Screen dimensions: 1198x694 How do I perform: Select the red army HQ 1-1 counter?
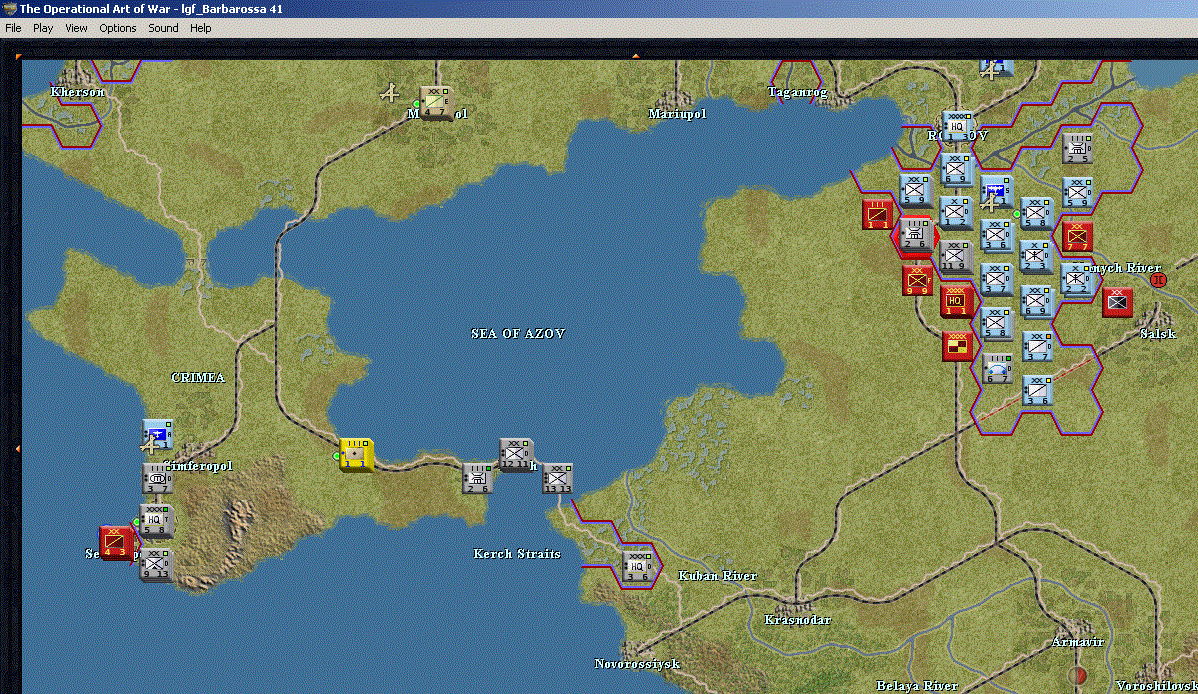(x=957, y=301)
